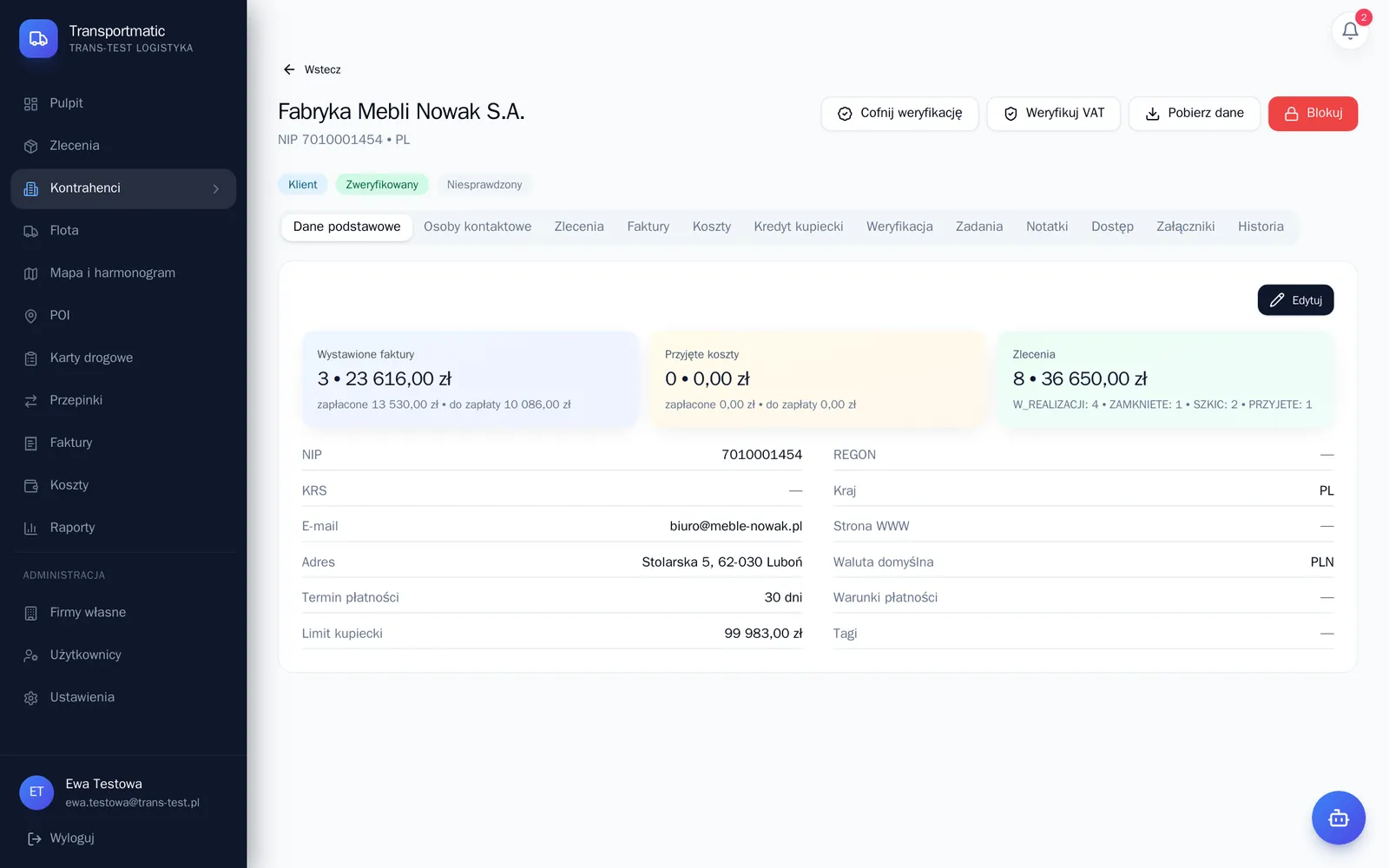Click the Zweryfikowany status badge
1389x868 pixels.
pos(382,185)
